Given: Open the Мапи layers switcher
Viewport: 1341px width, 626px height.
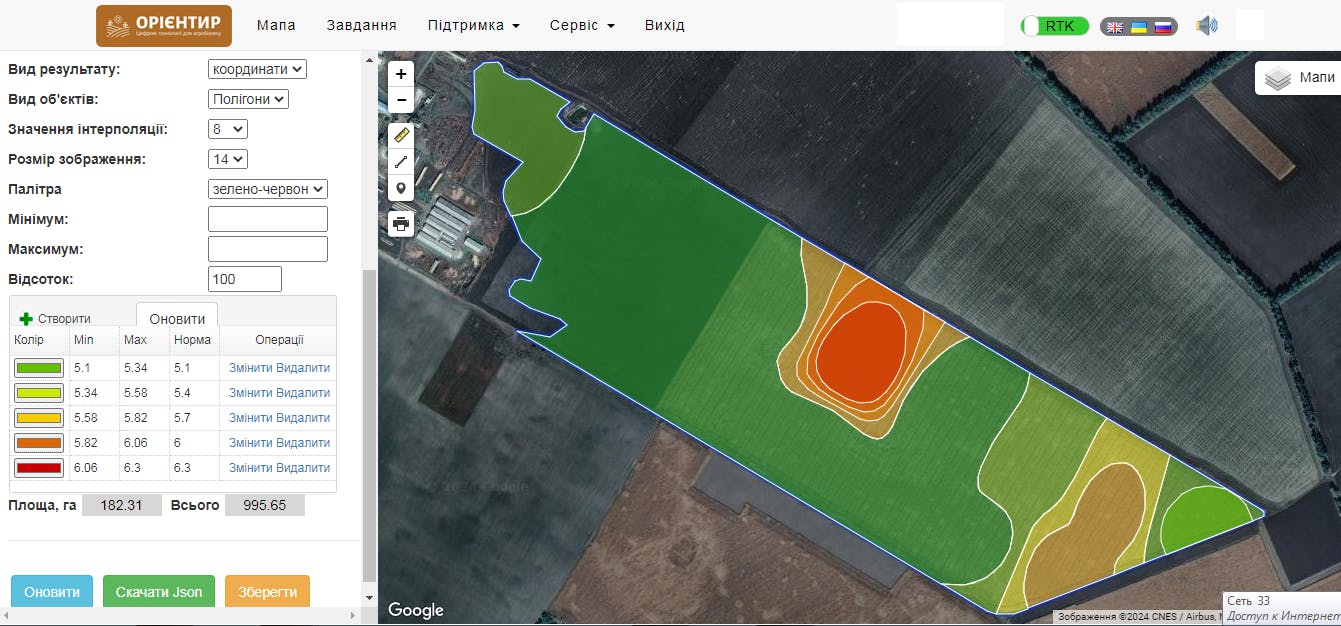Looking at the screenshot, I should [1298, 78].
